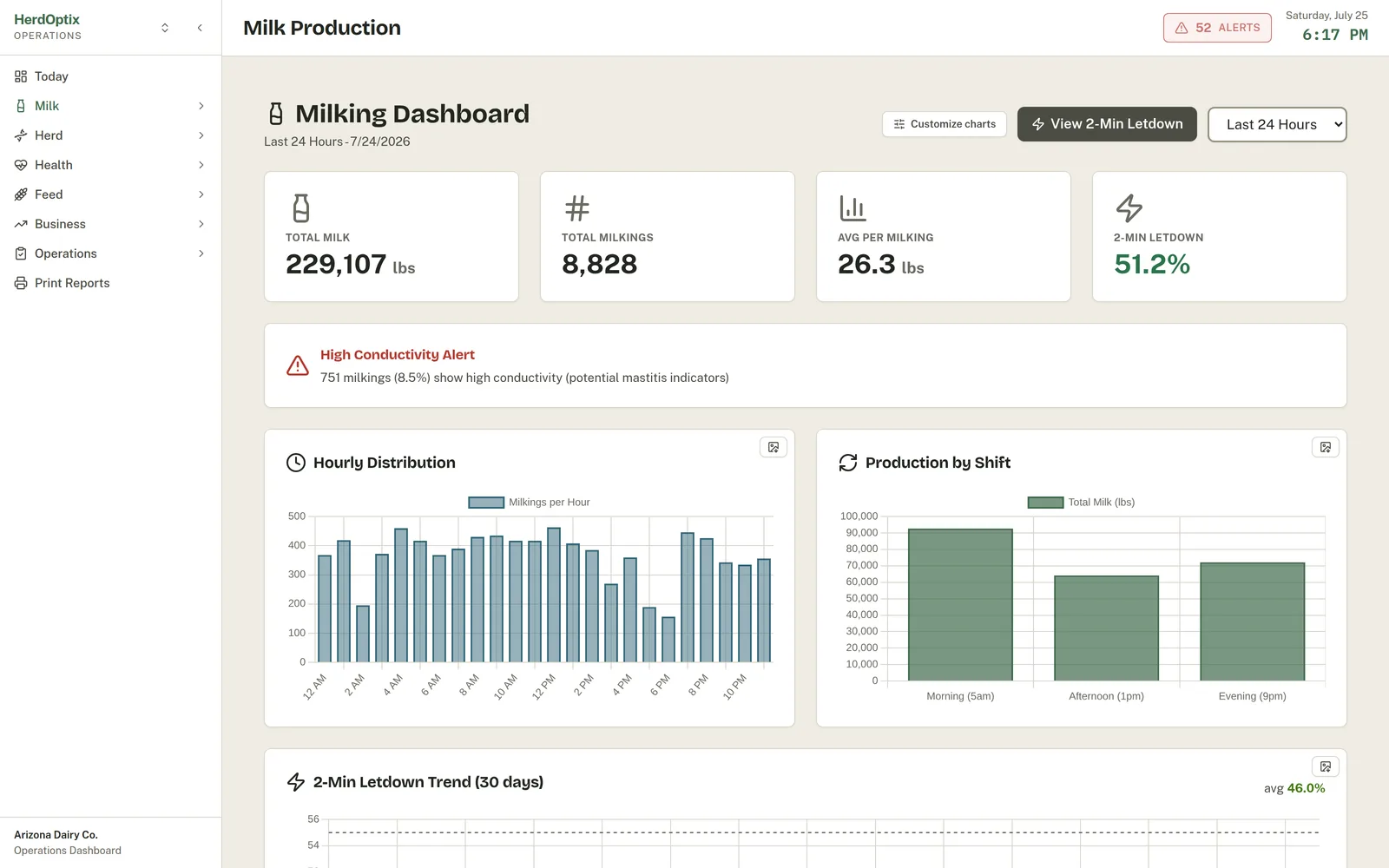Click View 2-Min Letdown button
1389x868 pixels.
tap(1107, 124)
